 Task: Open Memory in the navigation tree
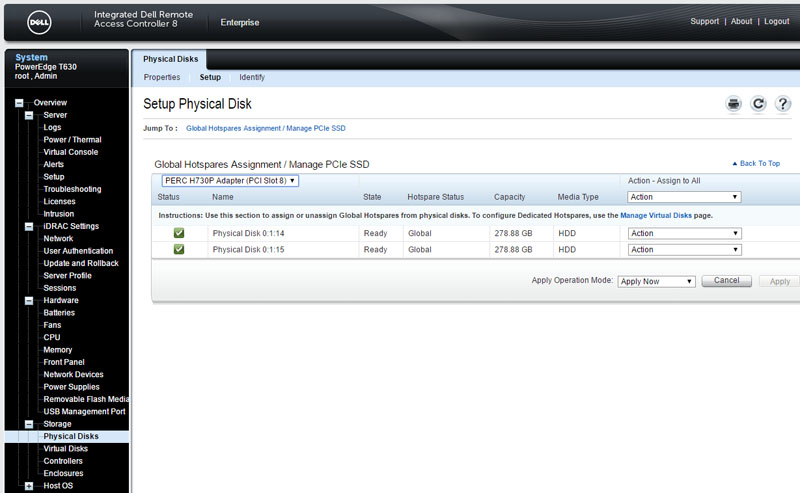pos(58,350)
